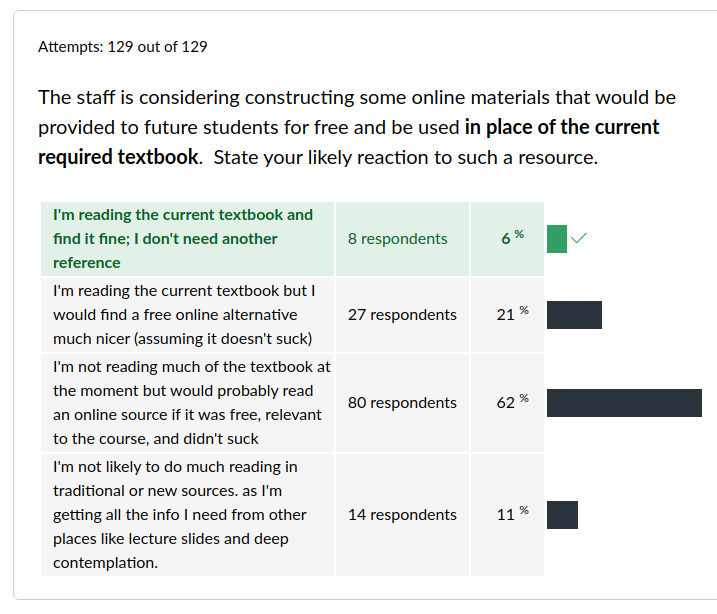
Task: Click the "80 respondents" cell
Action: coord(402,403)
